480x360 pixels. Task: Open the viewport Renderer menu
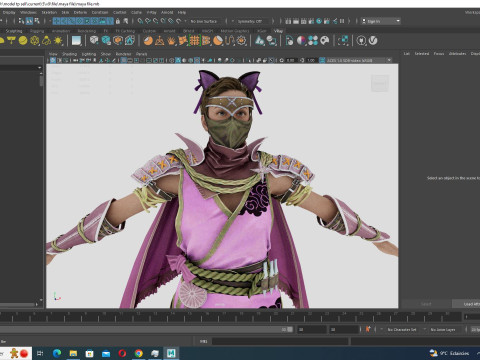(x=123, y=54)
